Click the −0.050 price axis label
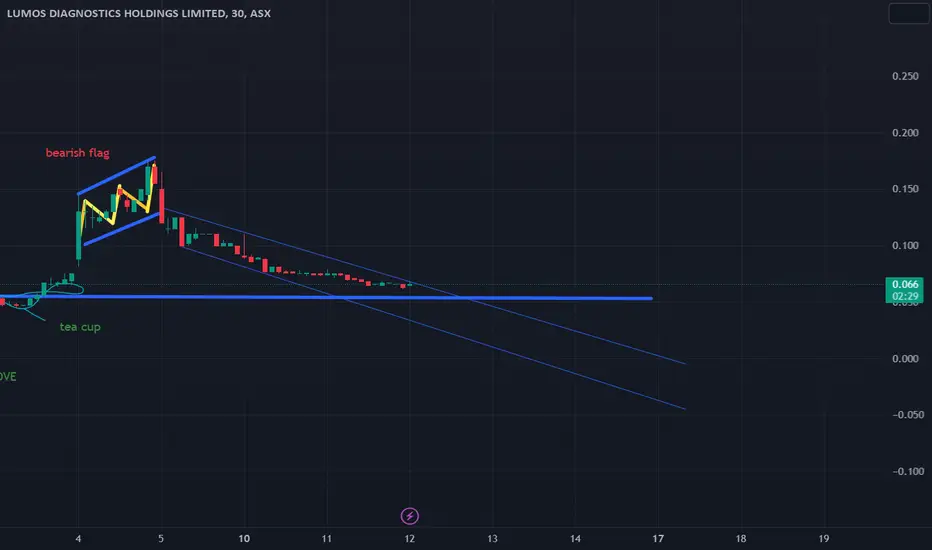The width and height of the screenshot is (932, 550). [908, 414]
